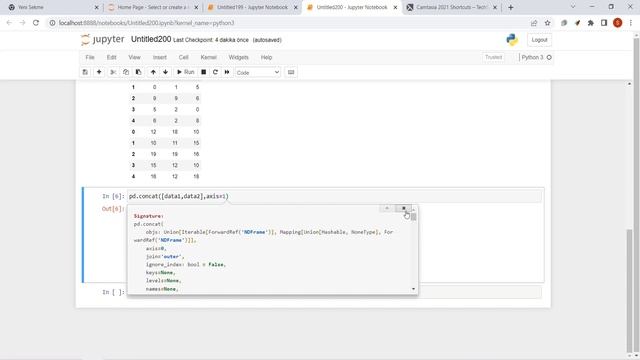640x360 pixels.
Task: Restart the kernel using the toolbar icon
Action: (x=215, y=72)
